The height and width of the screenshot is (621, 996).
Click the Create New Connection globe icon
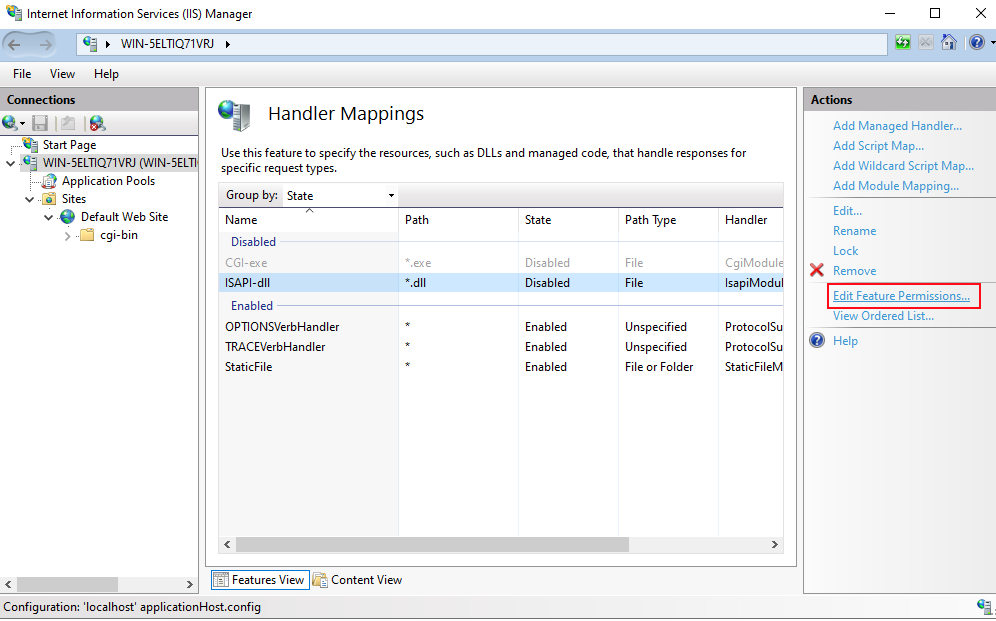point(10,123)
